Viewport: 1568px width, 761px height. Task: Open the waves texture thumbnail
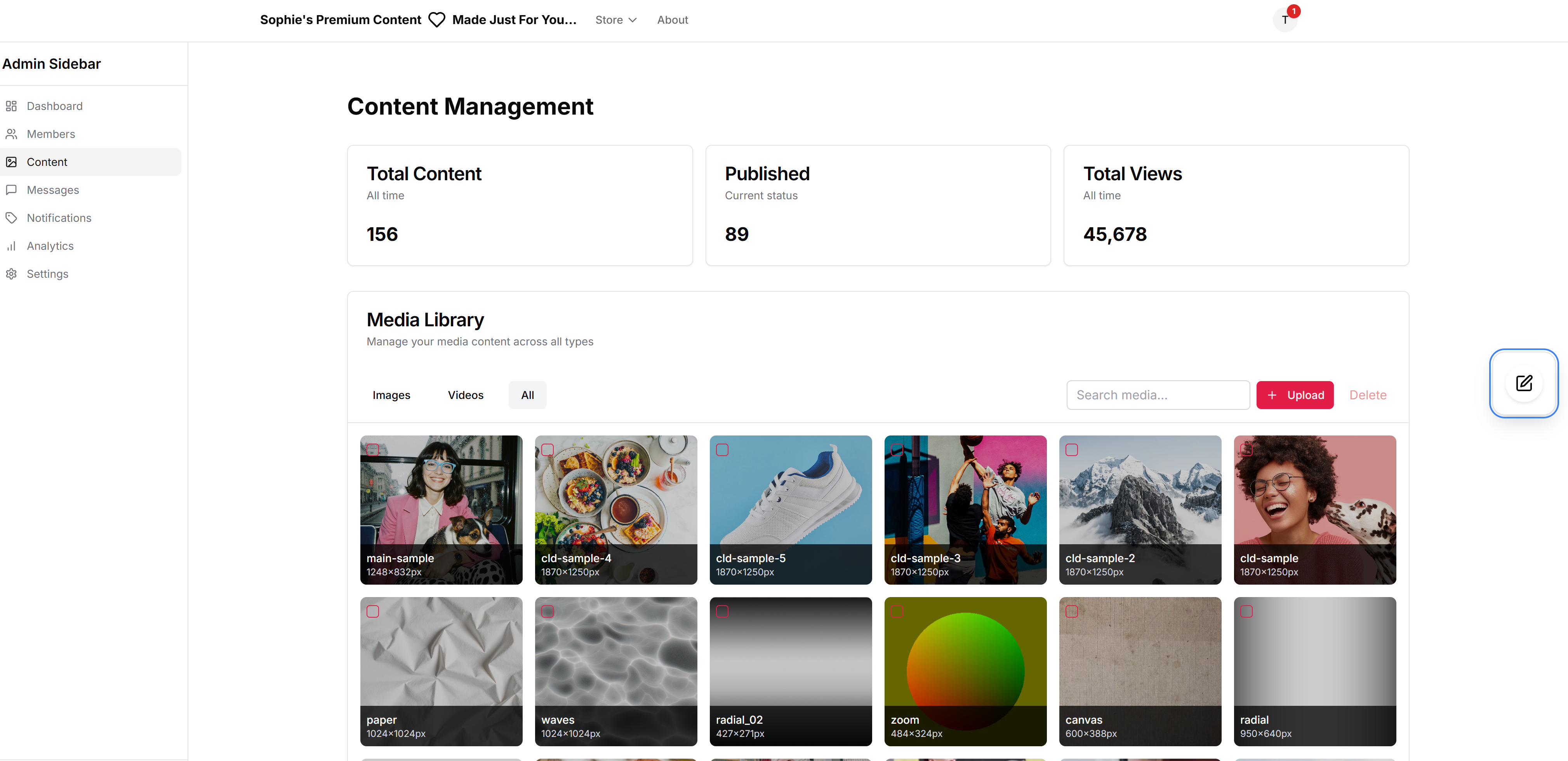click(616, 672)
